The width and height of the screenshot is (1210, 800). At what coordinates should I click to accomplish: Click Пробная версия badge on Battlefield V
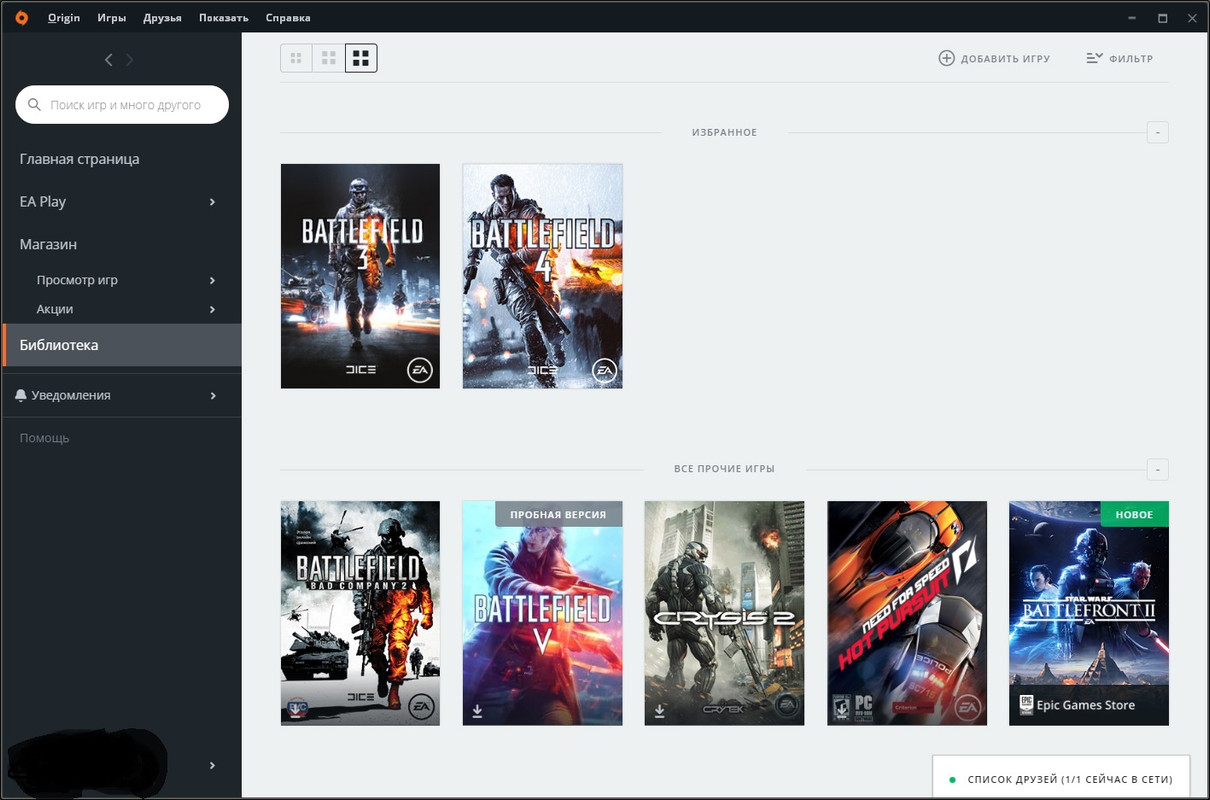click(x=558, y=514)
